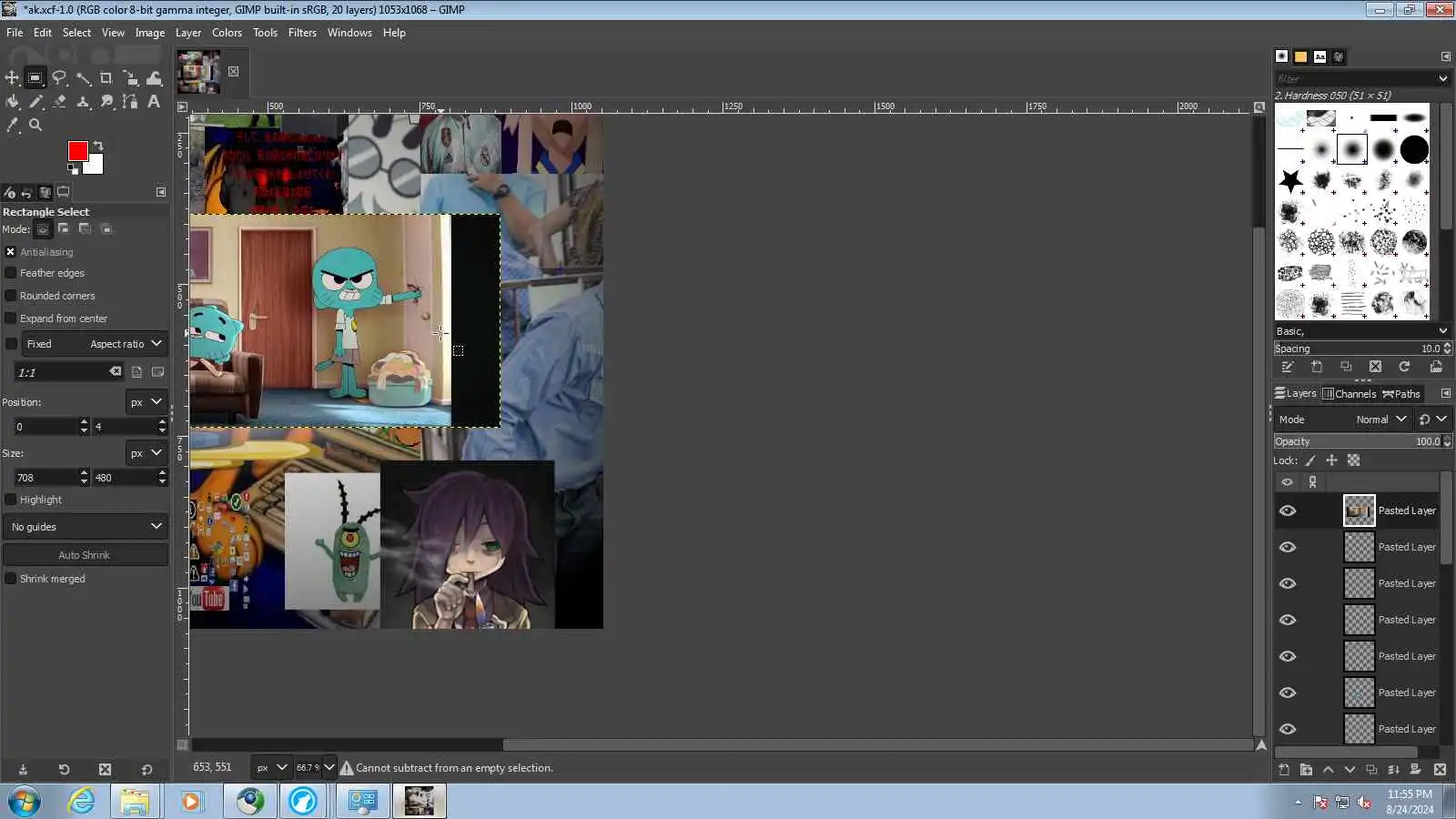This screenshot has height=819, width=1456.
Task: Lock layer pixels with the brush lock
Action: point(1310,460)
